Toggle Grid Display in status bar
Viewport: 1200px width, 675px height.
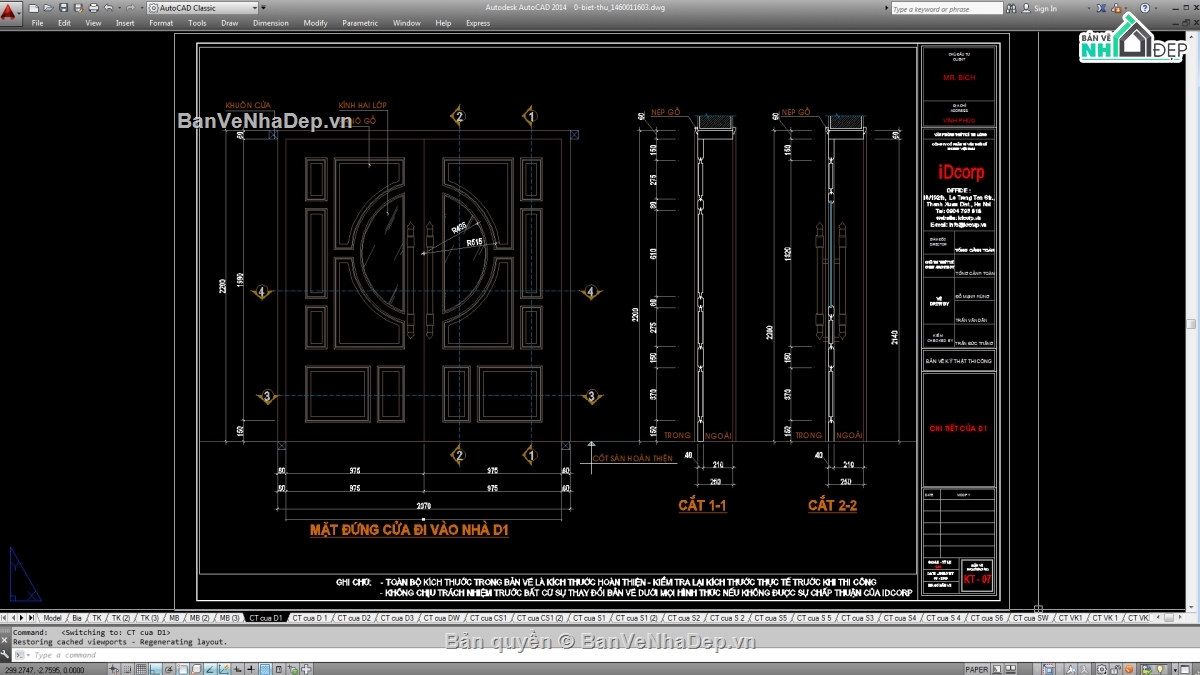coord(141,670)
